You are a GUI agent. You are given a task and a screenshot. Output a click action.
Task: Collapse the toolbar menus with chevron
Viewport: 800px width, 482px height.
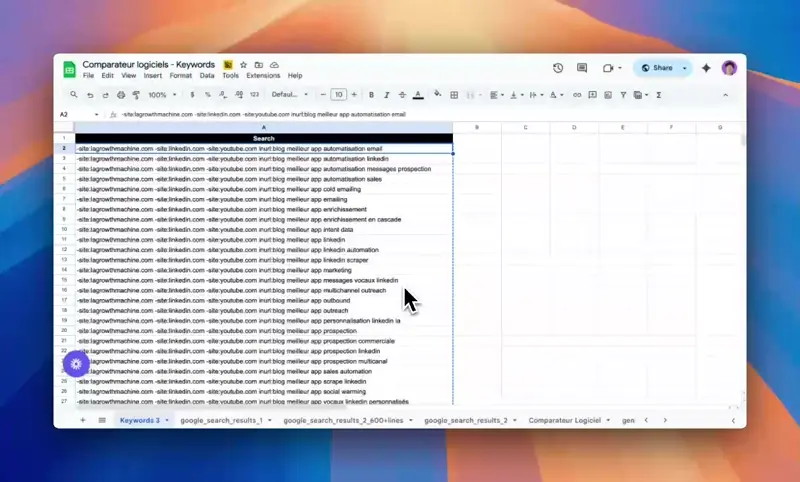[725, 95]
